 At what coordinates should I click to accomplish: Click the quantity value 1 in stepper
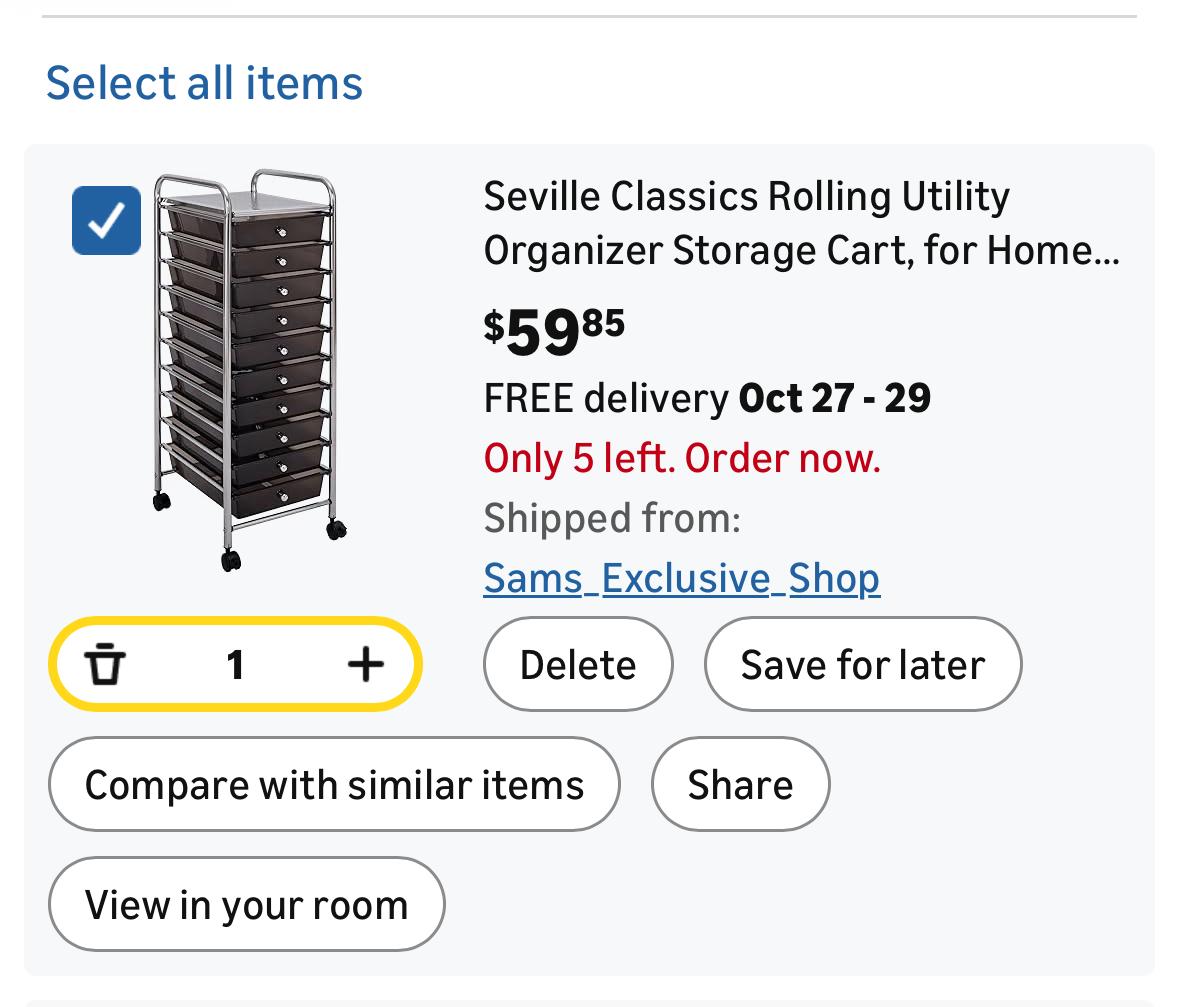pos(235,664)
